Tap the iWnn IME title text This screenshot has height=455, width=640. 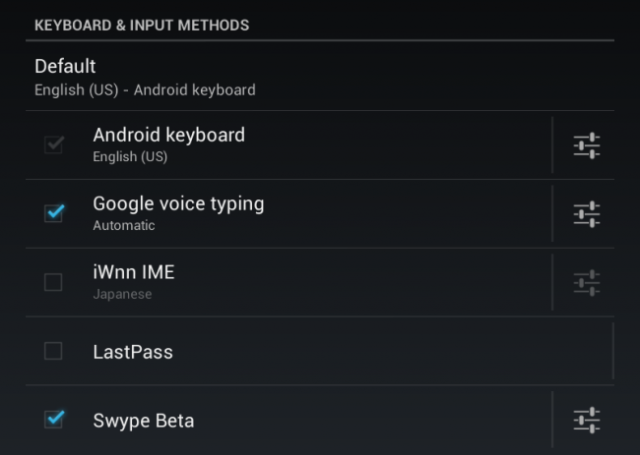click(x=134, y=272)
